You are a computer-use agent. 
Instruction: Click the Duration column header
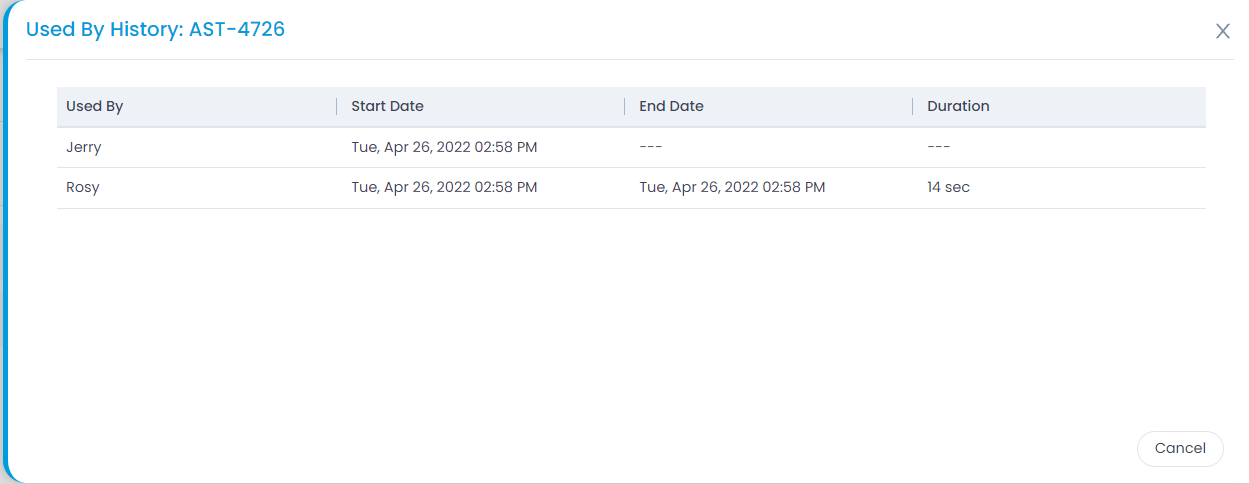click(x=958, y=106)
